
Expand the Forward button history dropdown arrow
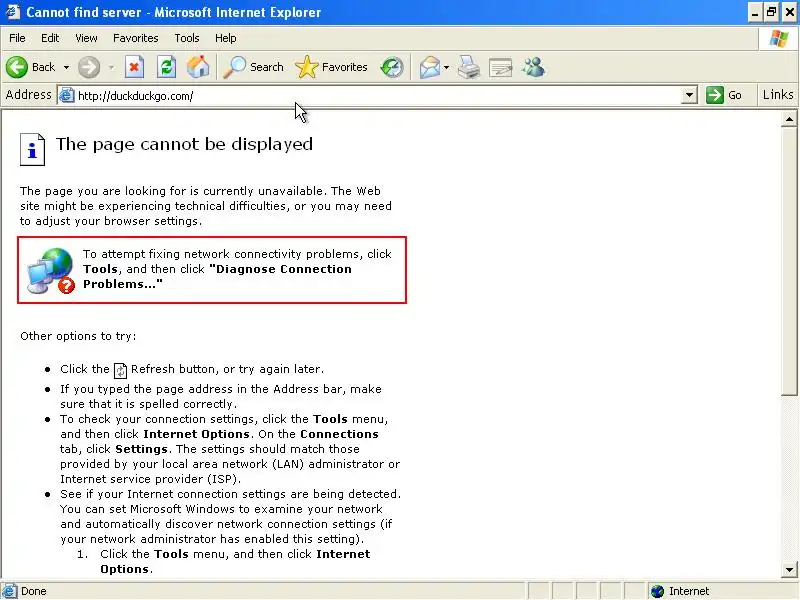point(111,67)
